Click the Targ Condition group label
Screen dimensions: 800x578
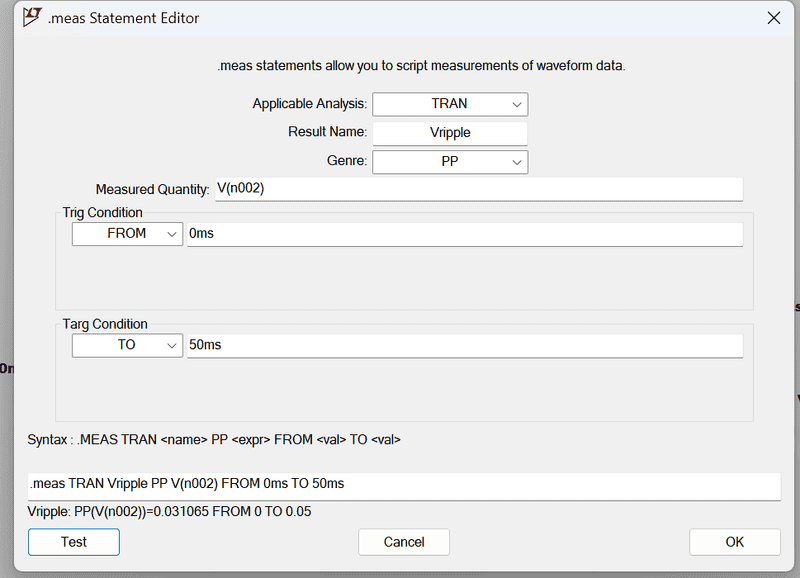(x=105, y=324)
